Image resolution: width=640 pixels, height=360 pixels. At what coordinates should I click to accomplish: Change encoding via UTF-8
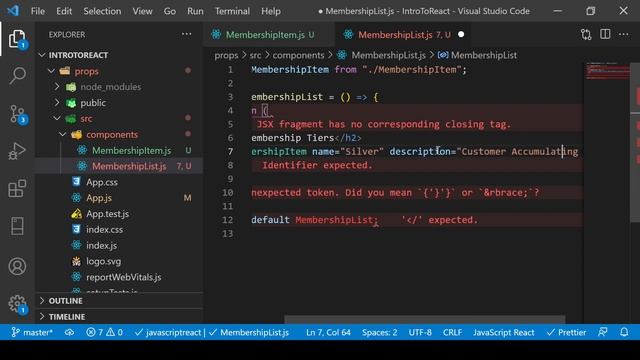coord(420,332)
